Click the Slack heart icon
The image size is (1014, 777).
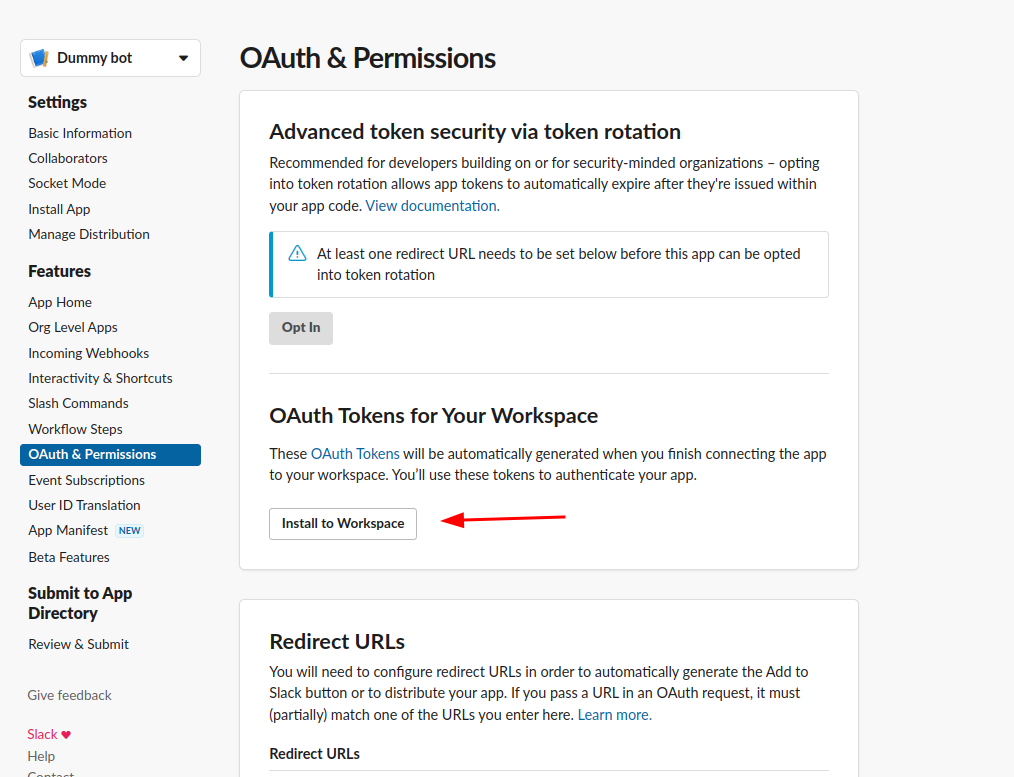click(66, 735)
